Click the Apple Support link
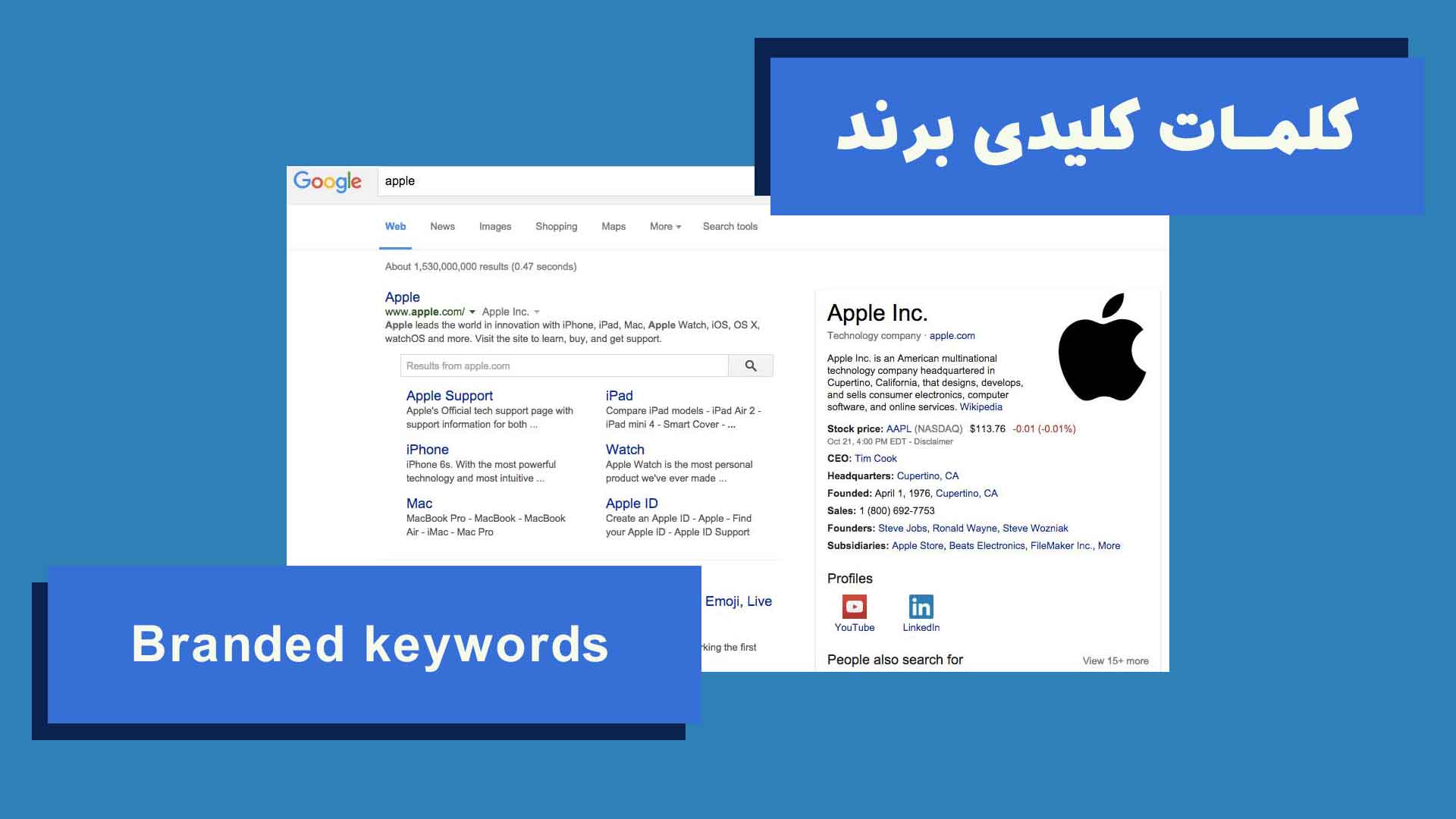 click(449, 395)
